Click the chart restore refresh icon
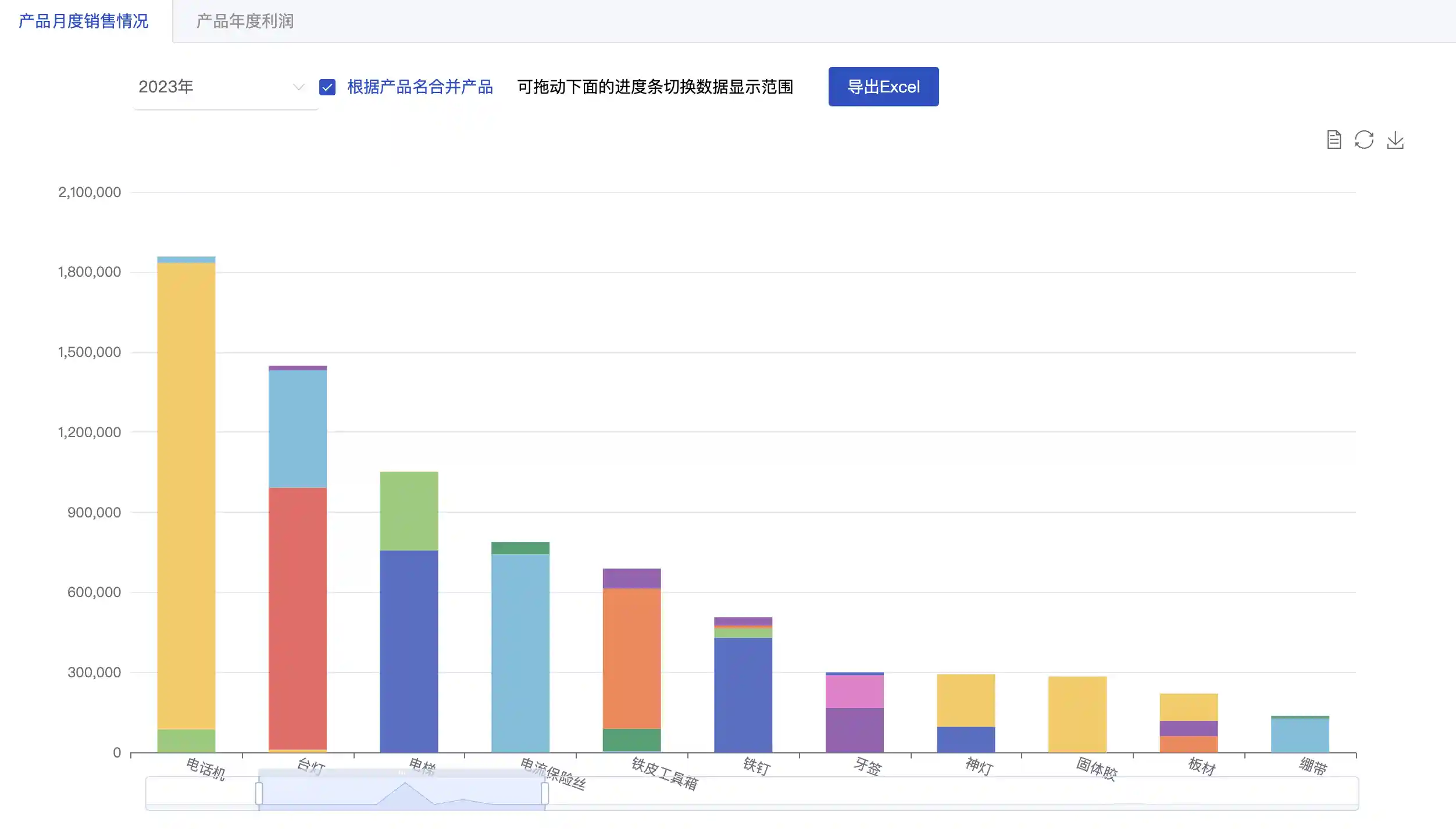Image resolution: width=1456 pixels, height=829 pixels. [x=1364, y=140]
